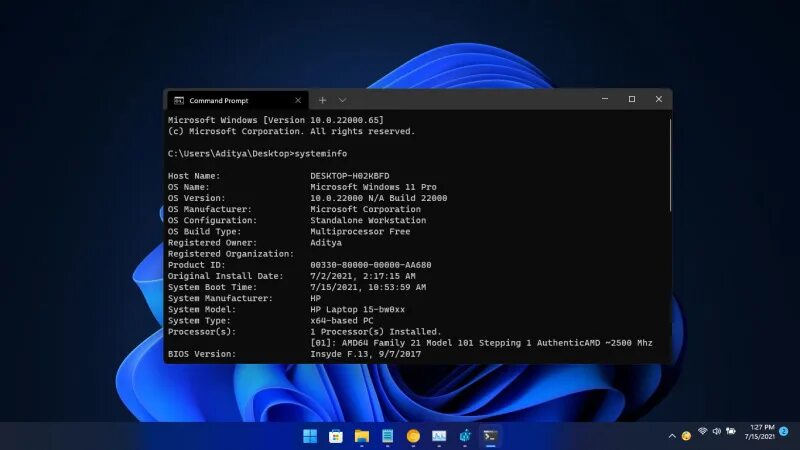Click 'Microsoft Windows 11 Pro' value

tap(373, 187)
